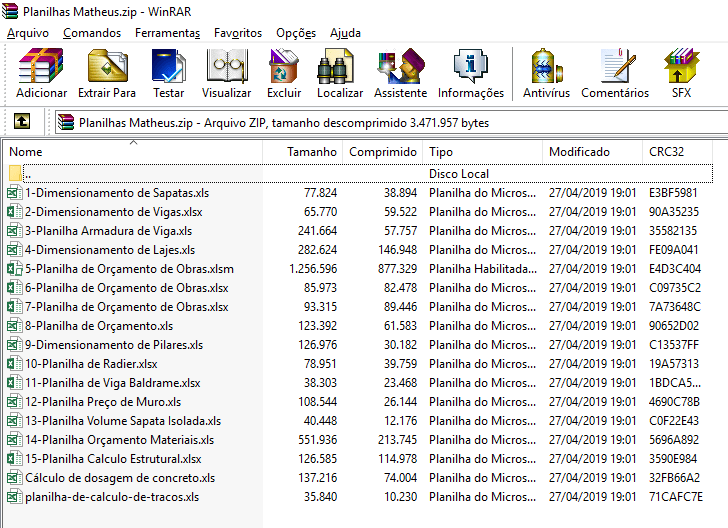Select 10-Planilha de Radier.xlsx icon

tap(15, 364)
